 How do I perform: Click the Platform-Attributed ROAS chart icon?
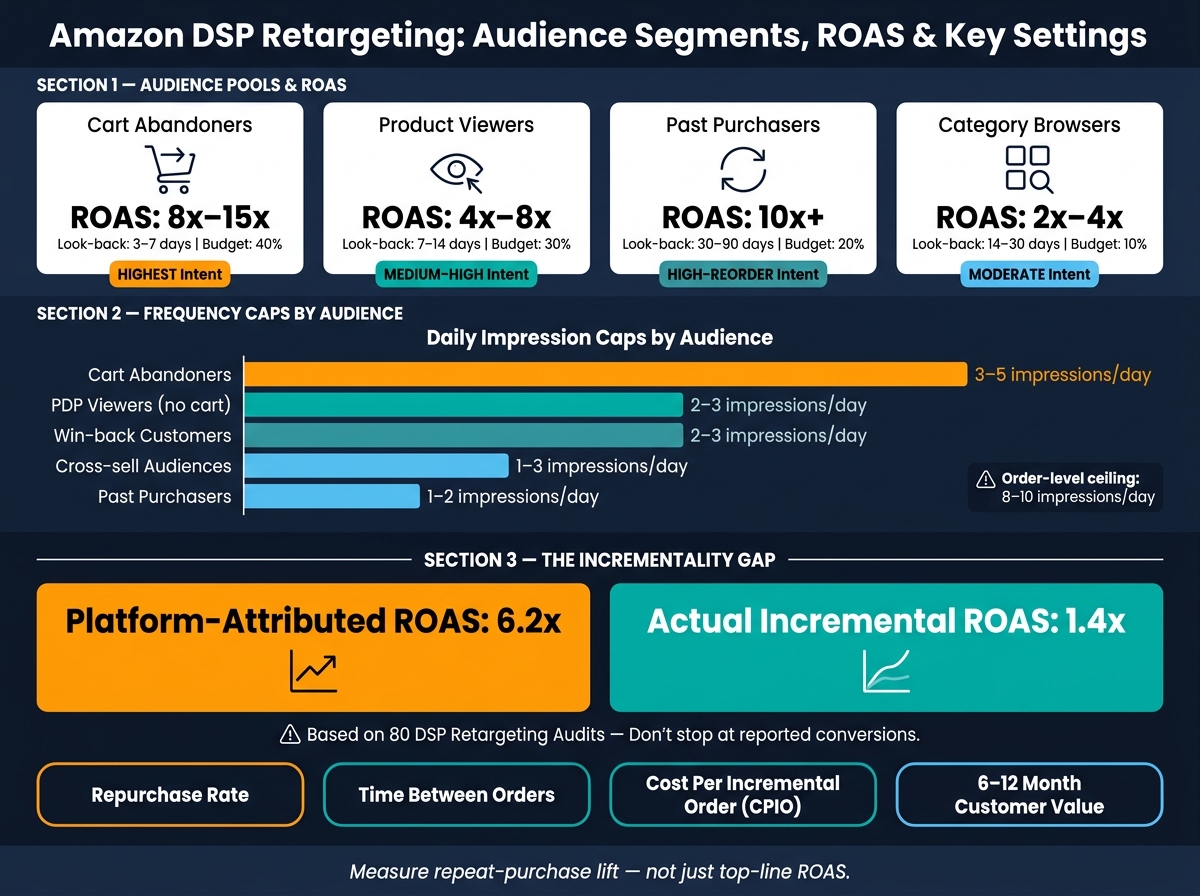314,671
